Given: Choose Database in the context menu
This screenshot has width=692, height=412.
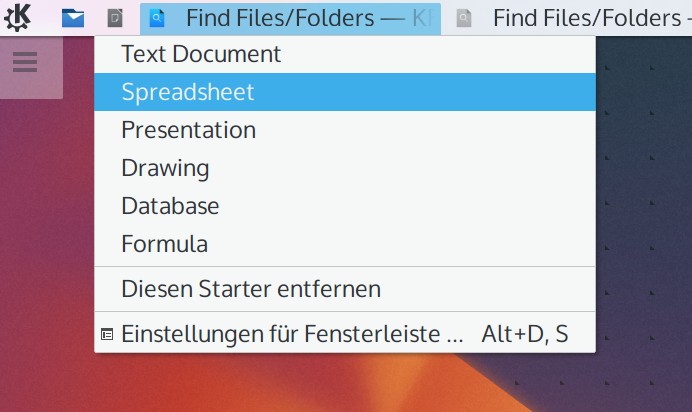Looking at the screenshot, I should [345, 206].
